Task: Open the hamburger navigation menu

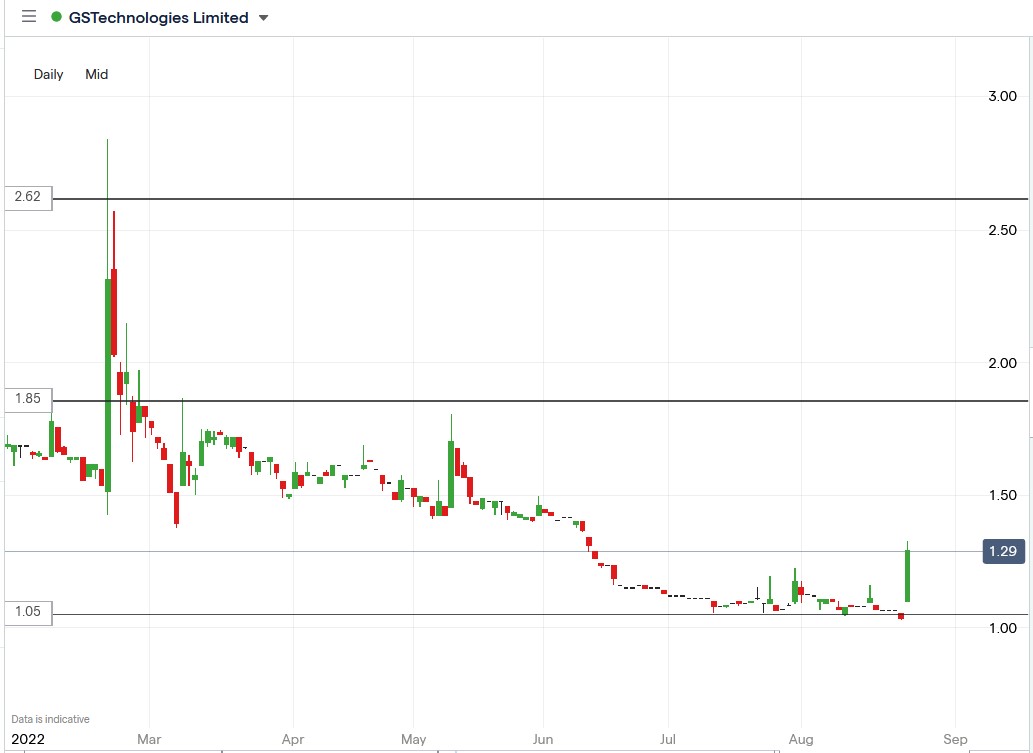Action: [28, 16]
